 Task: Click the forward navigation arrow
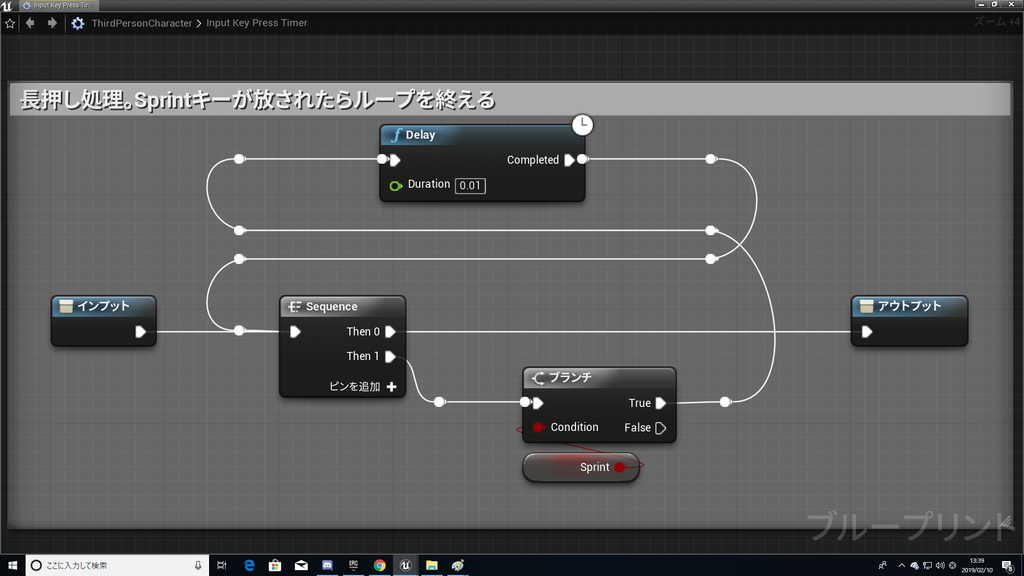click(50, 22)
